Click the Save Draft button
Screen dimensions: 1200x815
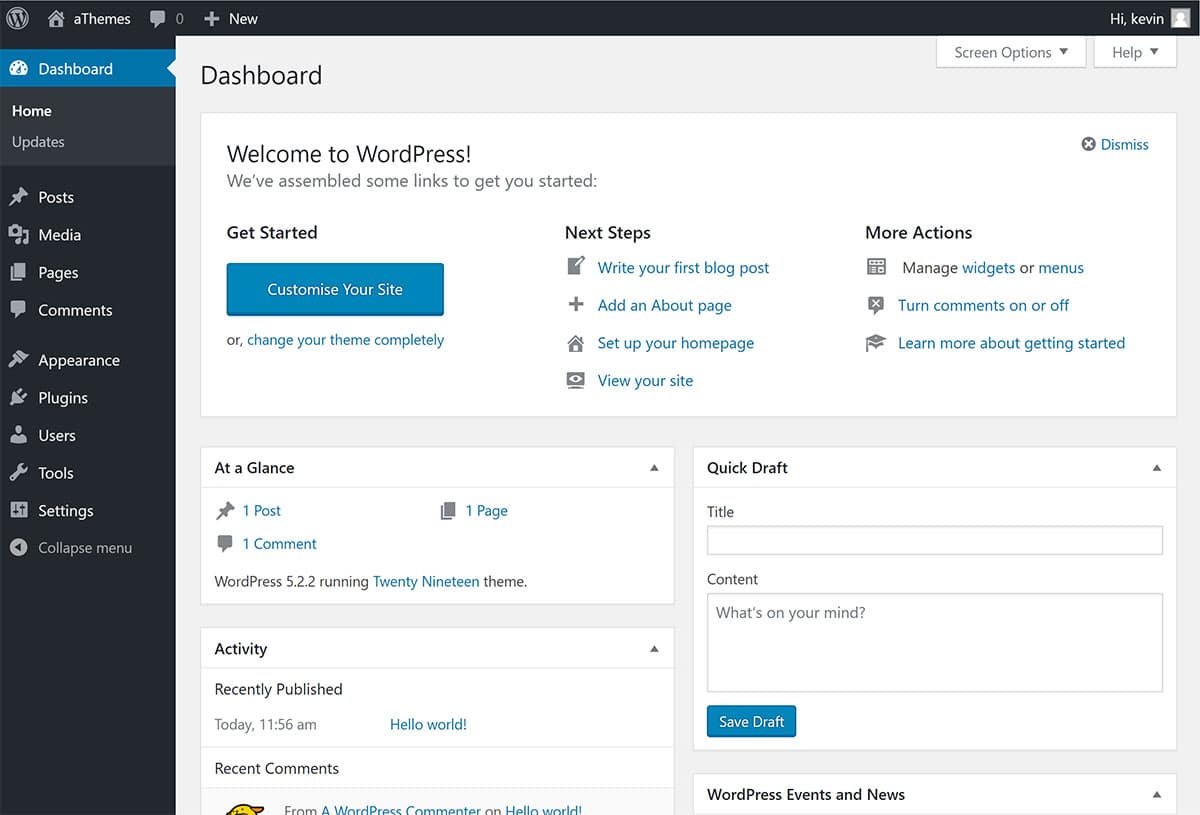click(x=751, y=721)
